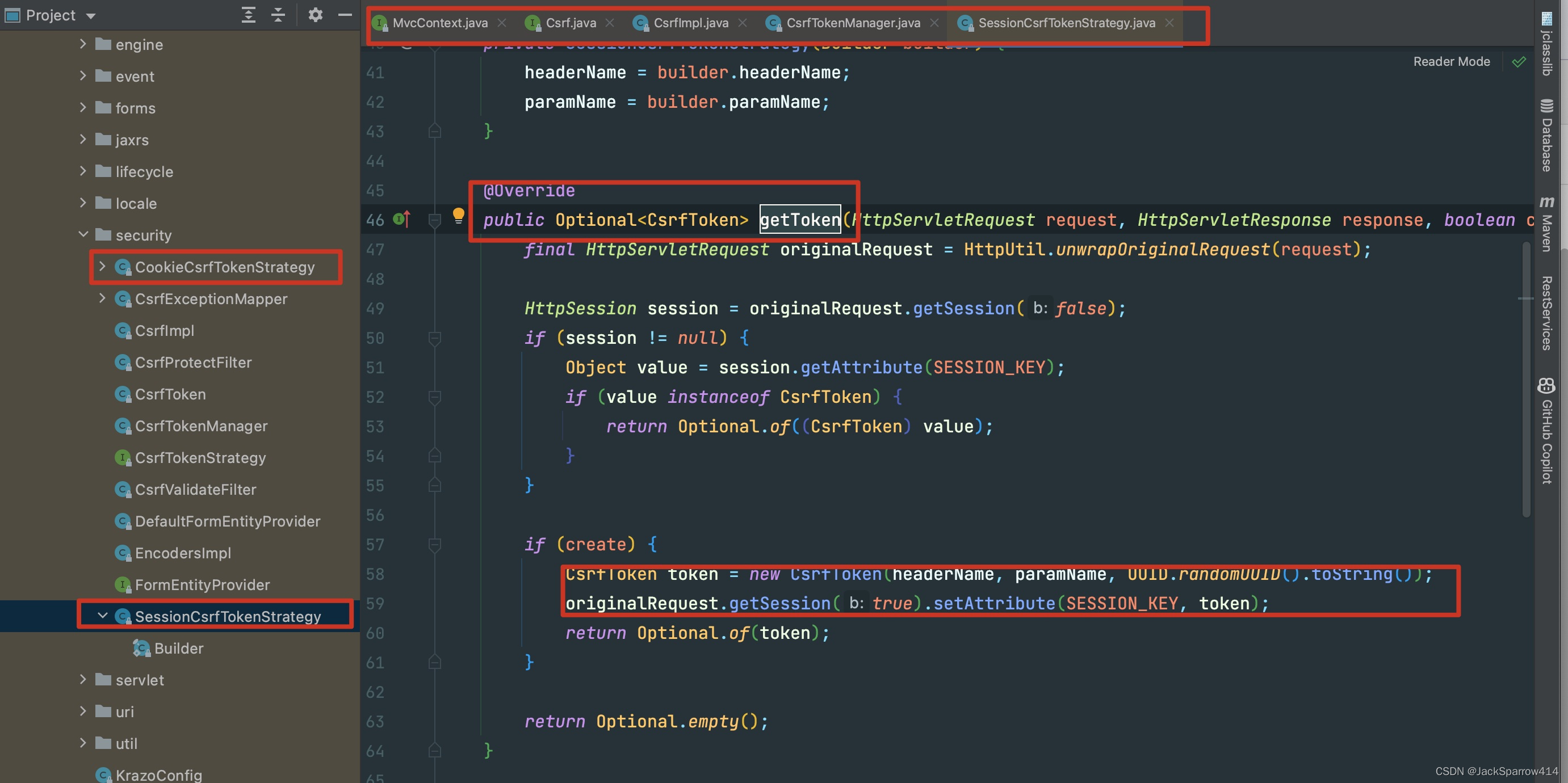The width and height of the screenshot is (1568, 783).
Task: Open the jclasslib side panel
Action: (1546, 44)
